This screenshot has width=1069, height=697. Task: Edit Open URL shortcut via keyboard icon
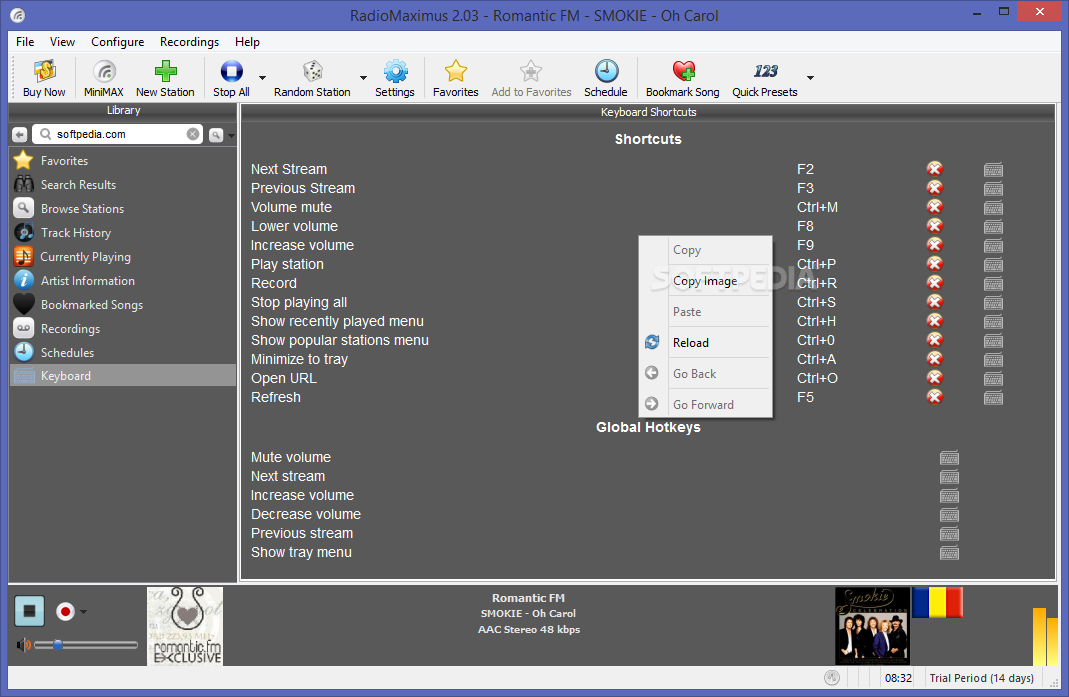993,379
